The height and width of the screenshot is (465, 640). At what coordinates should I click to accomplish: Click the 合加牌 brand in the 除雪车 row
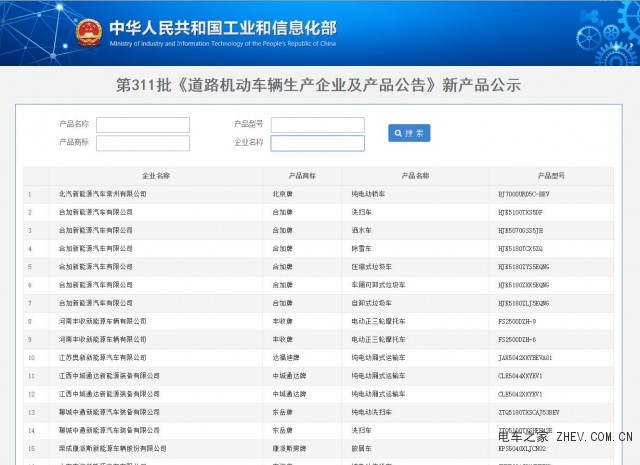pos(282,249)
